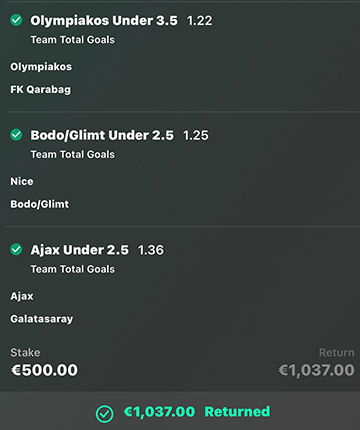Click Team Total Goals under Ajax Under 2.5
This screenshot has width=360, height=430.
click(73, 269)
